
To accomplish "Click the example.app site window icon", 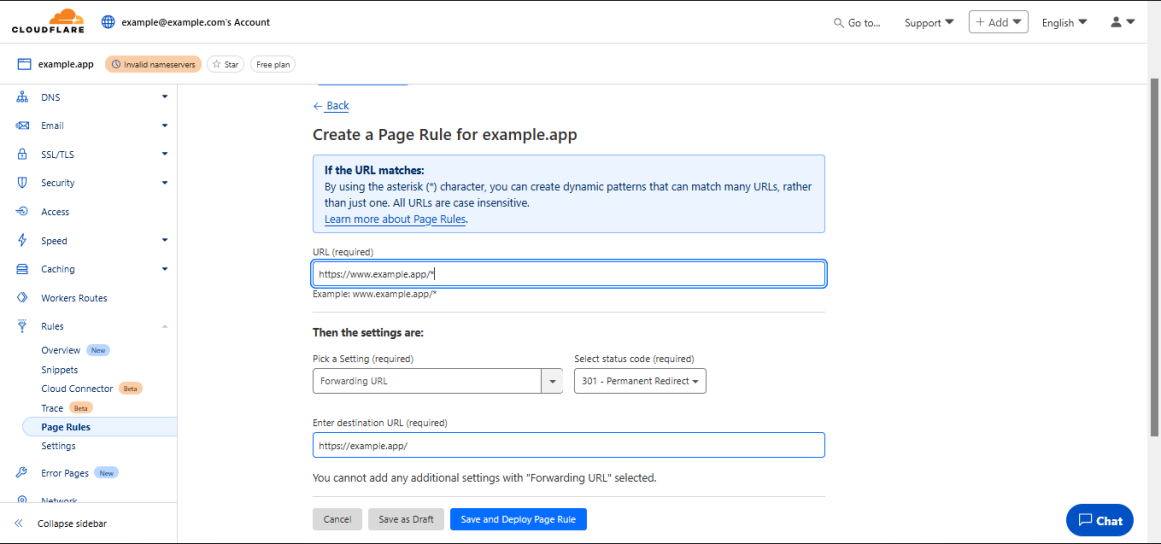I will coord(24,64).
